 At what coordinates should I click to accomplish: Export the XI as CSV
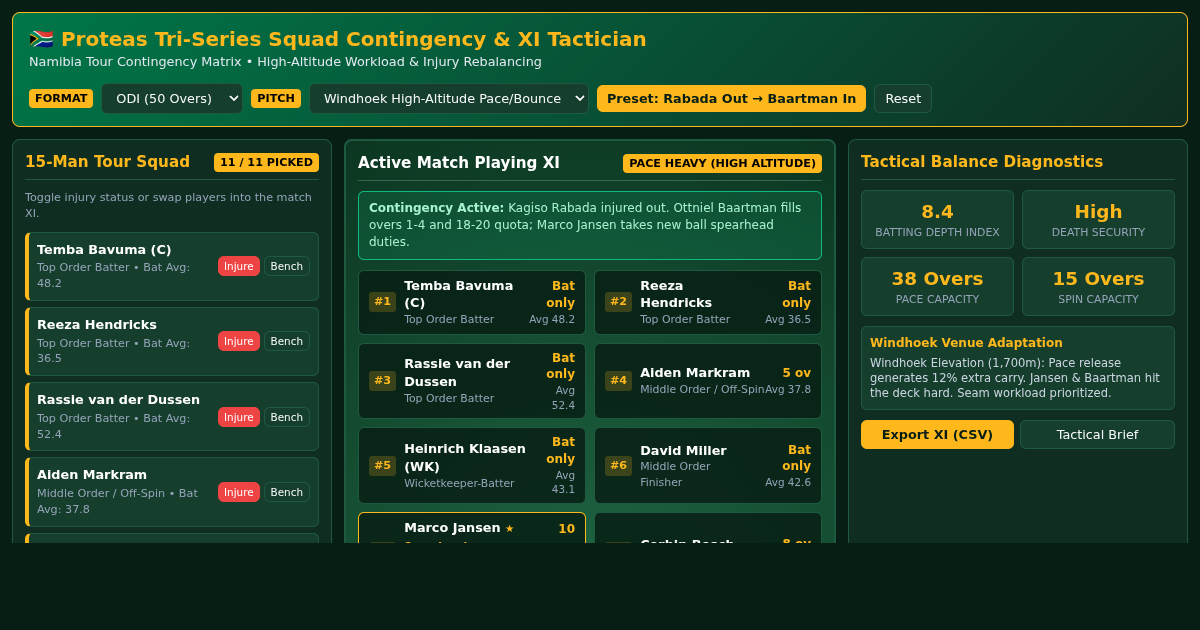click(937, 434)
